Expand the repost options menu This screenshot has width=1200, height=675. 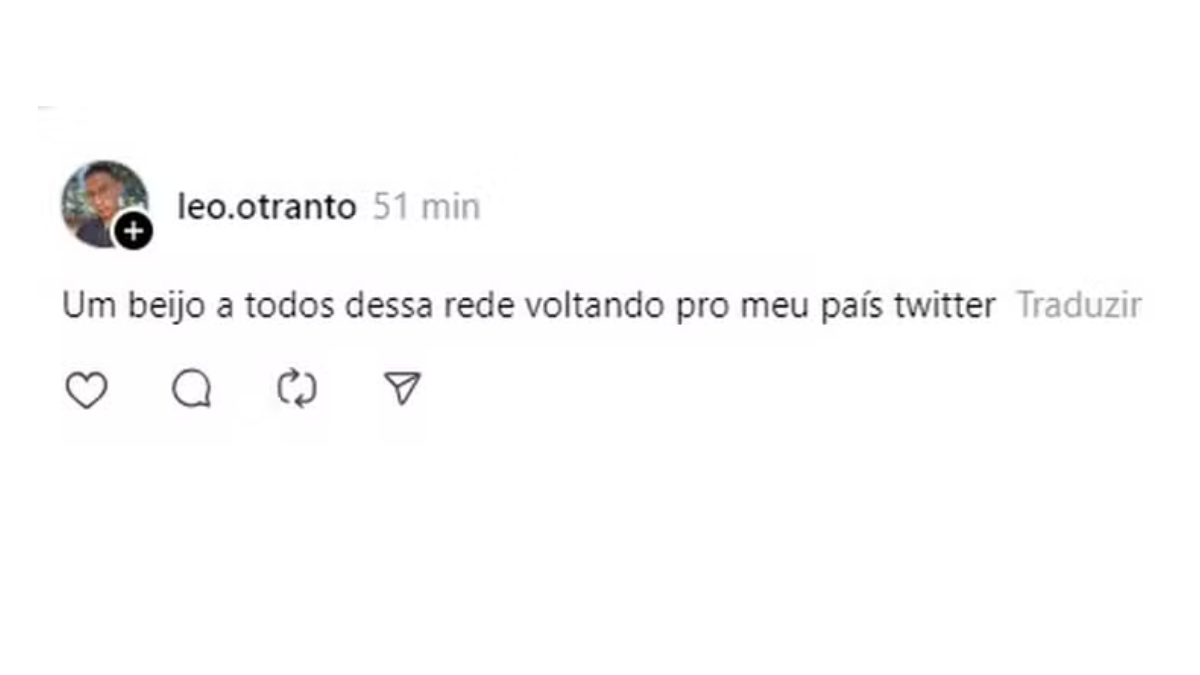297,390
